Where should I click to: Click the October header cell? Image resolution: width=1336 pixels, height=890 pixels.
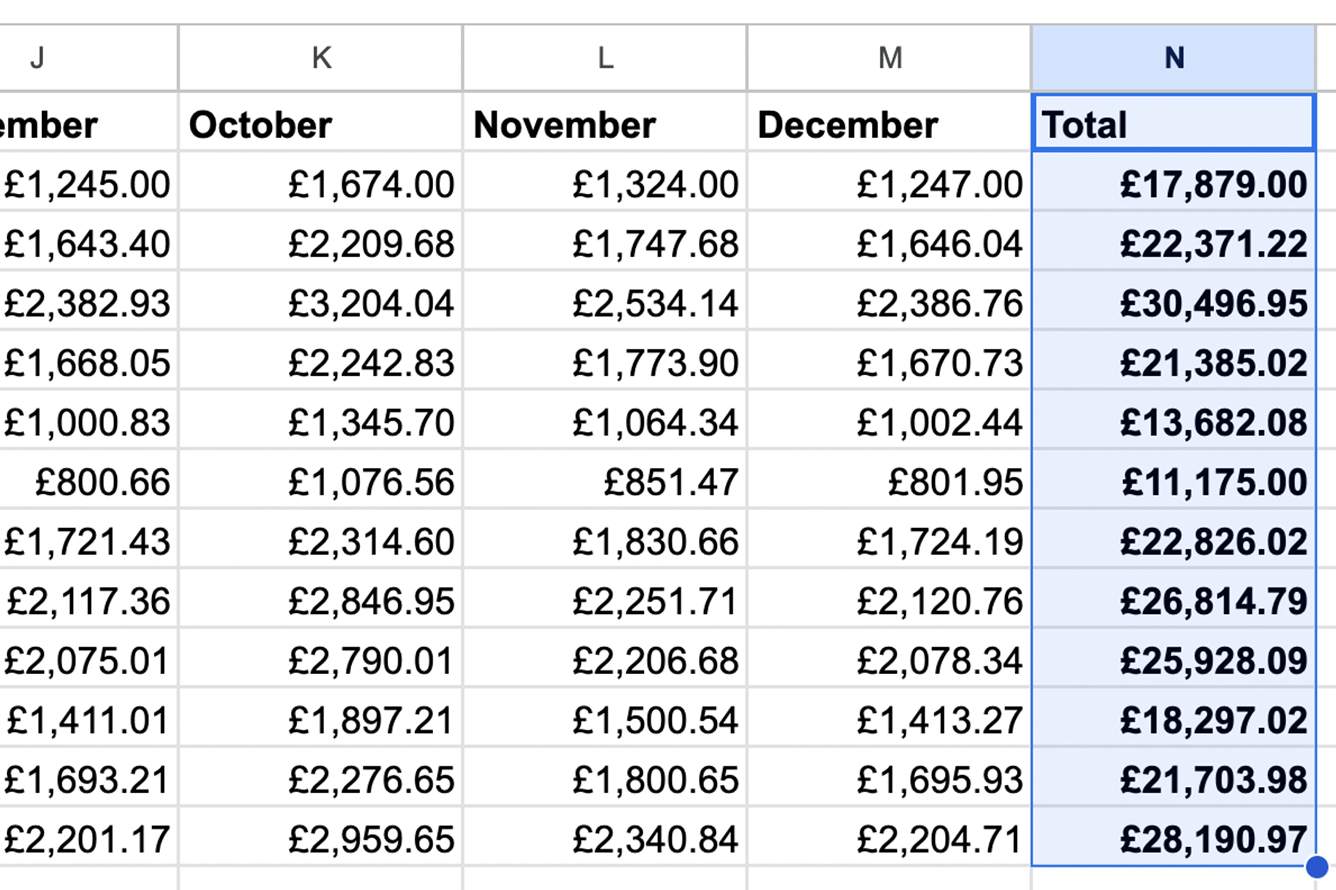[x=320, y=124]
